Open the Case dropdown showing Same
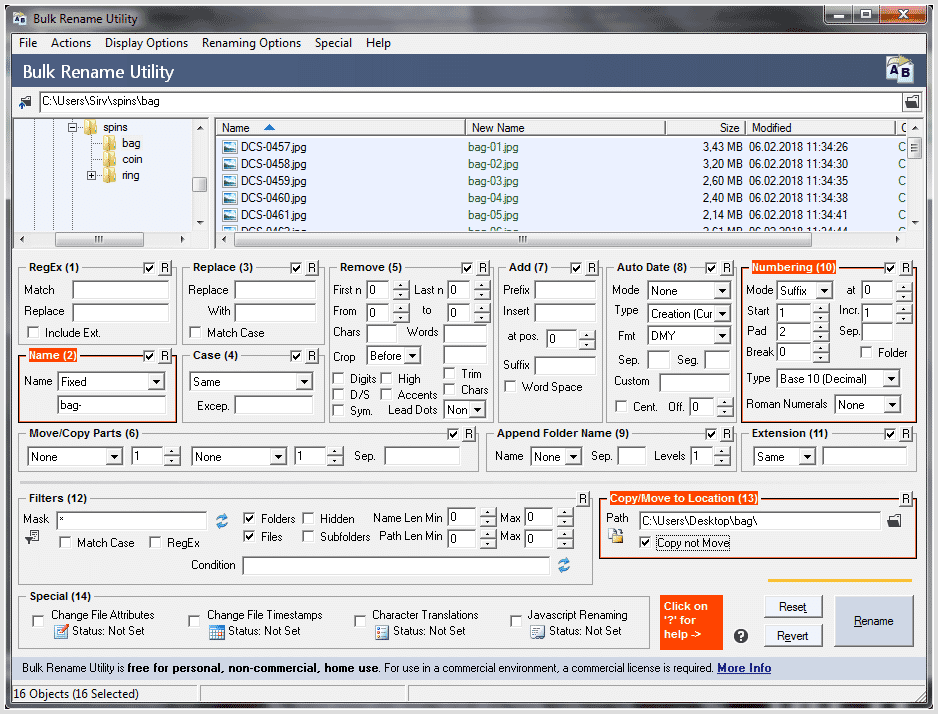 [304, 382]
